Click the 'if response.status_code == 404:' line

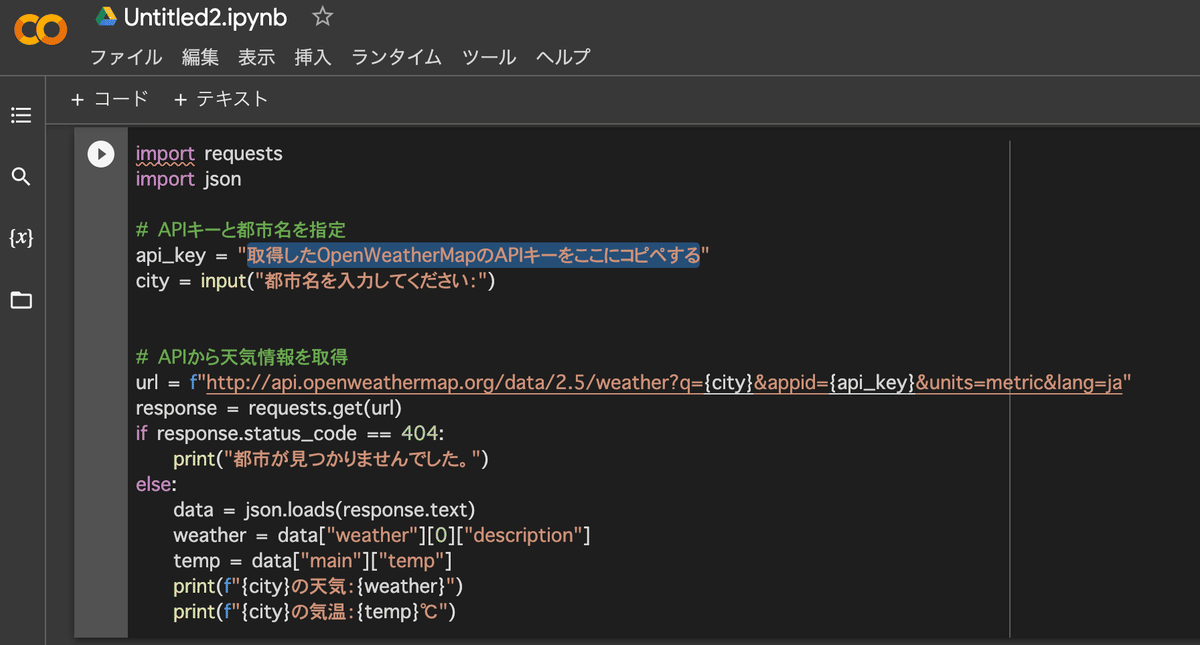(x=290, y=434)
